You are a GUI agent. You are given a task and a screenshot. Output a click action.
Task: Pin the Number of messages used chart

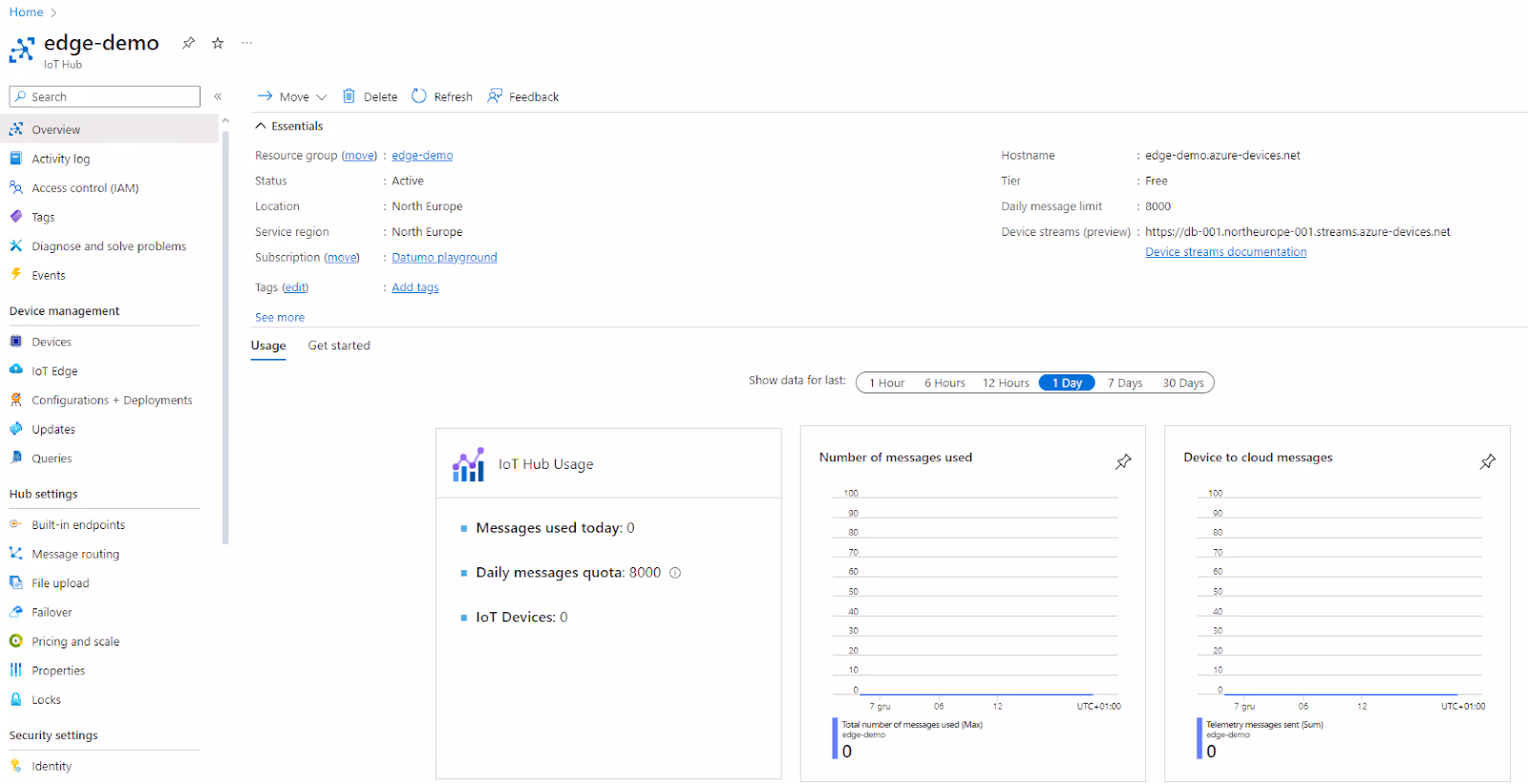(x=1123, y=462)
